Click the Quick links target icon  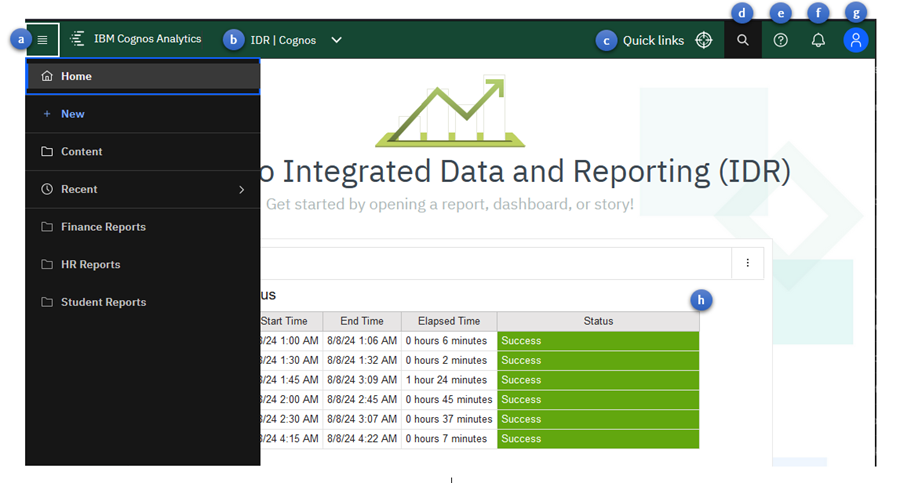click(x=704, y=40)
